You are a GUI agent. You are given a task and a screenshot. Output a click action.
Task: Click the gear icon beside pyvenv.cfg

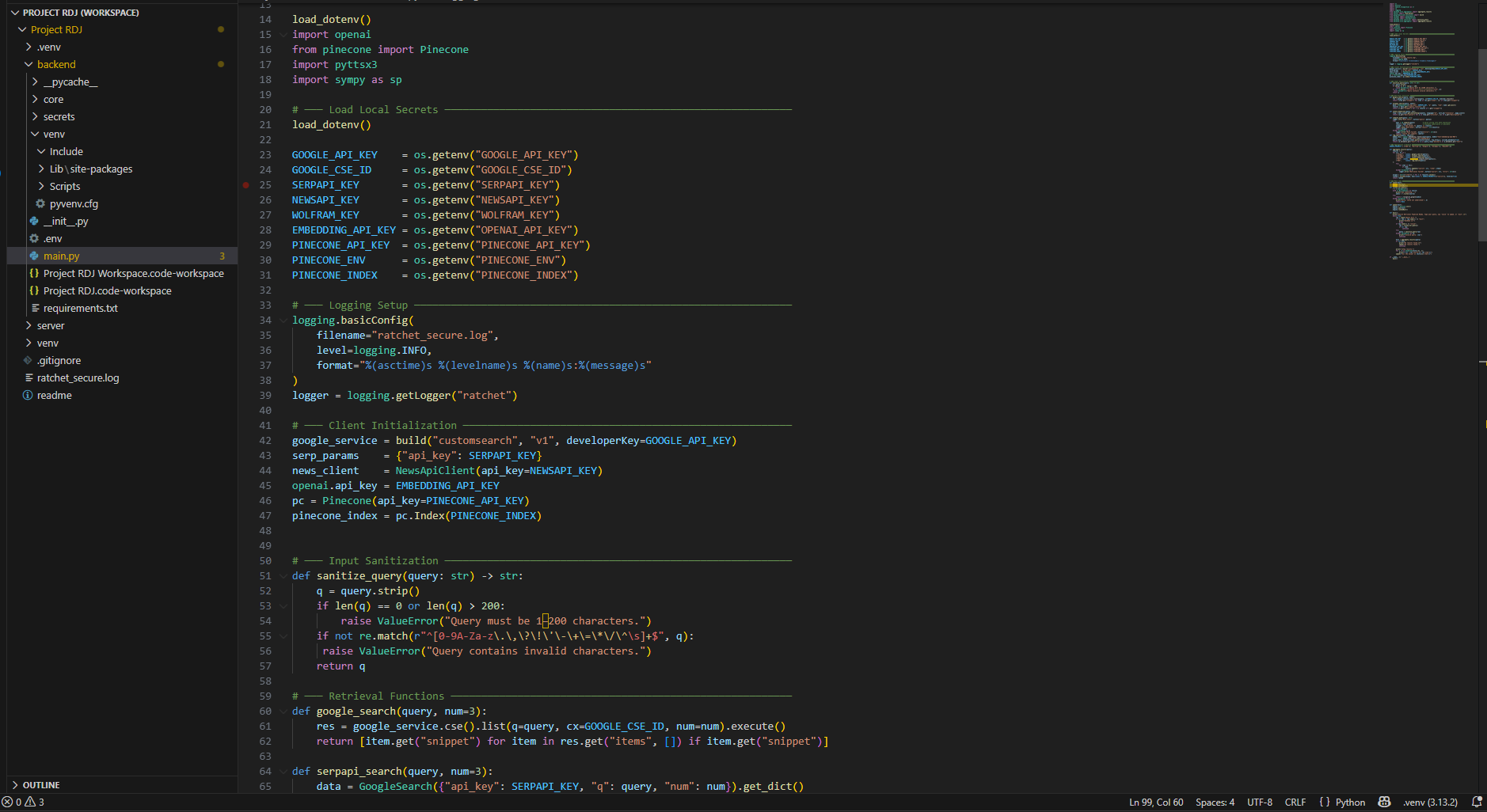coord(40,203)
